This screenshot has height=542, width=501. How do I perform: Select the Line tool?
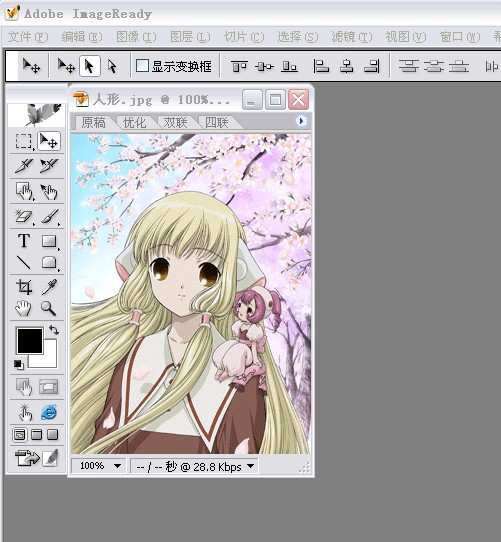click(24, 262)
